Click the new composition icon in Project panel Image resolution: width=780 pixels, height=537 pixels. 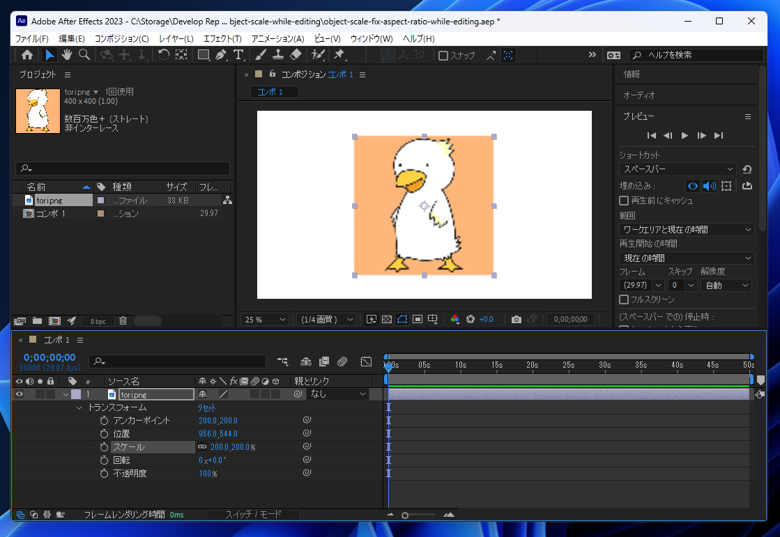click(x=55, y=321)
